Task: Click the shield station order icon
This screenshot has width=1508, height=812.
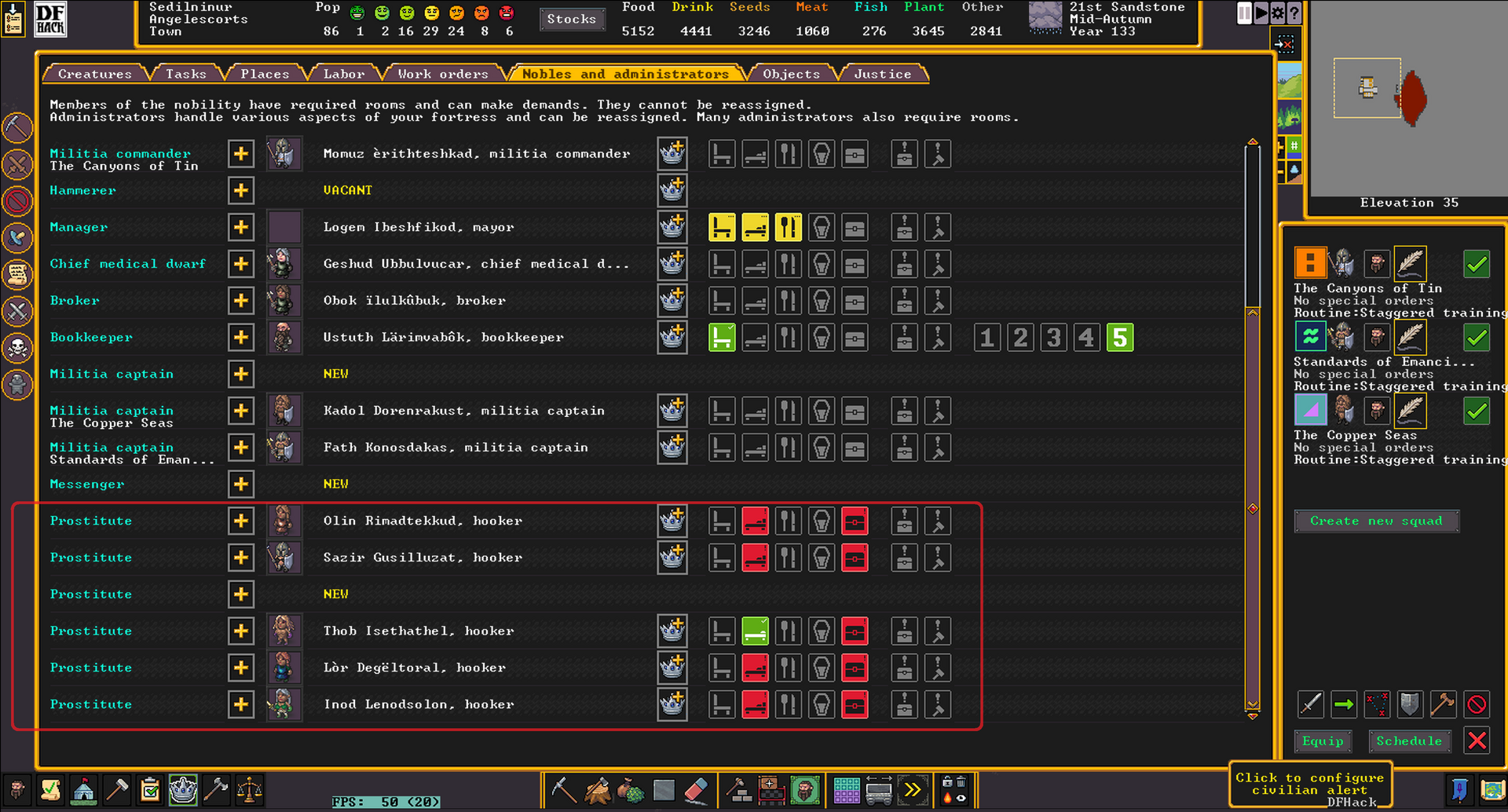Action: pos(1410,704)
